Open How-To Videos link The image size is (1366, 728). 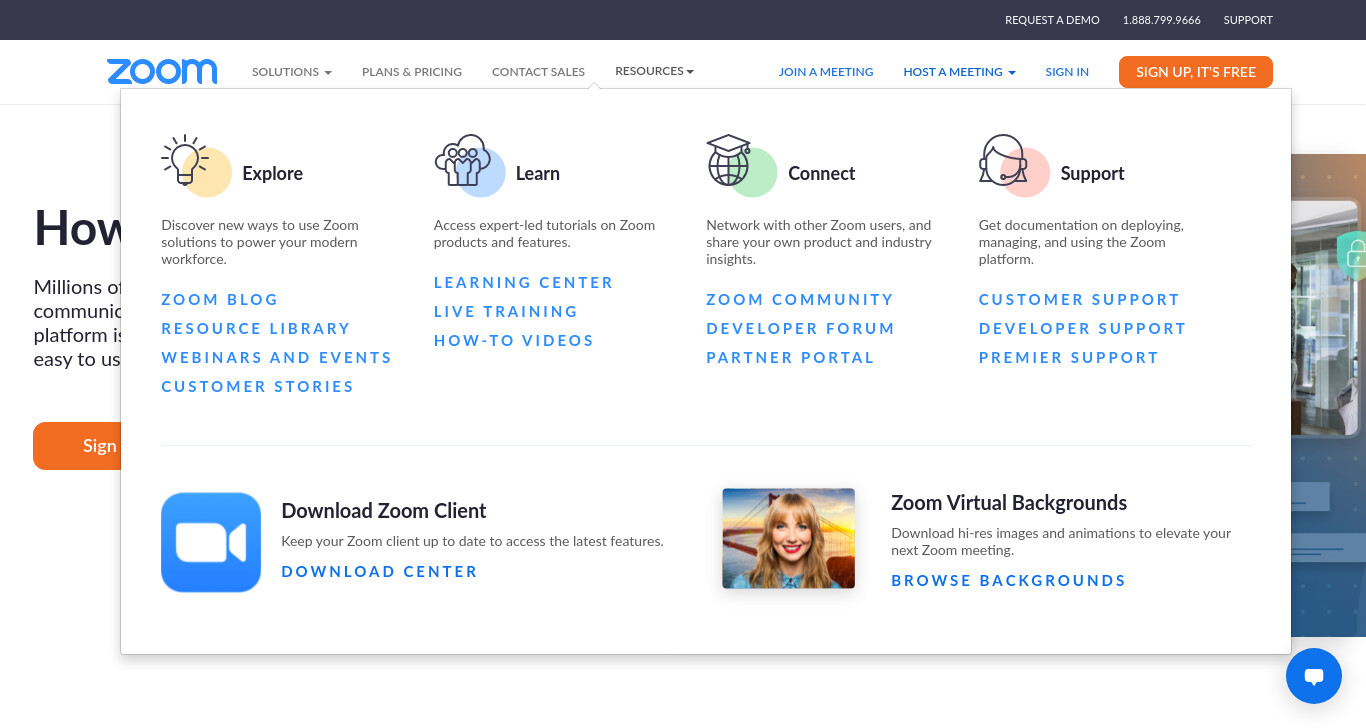coord(514,341)
